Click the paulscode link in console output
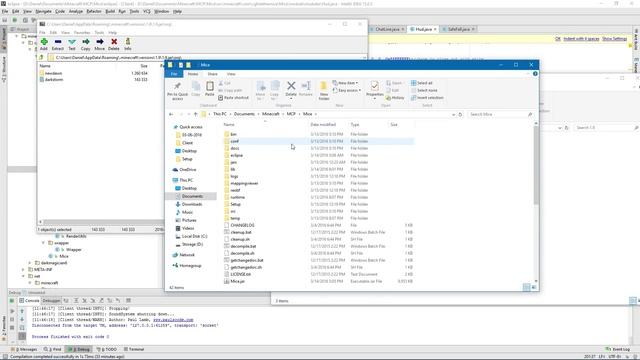640x360 pixels. [x=173, y=320]
